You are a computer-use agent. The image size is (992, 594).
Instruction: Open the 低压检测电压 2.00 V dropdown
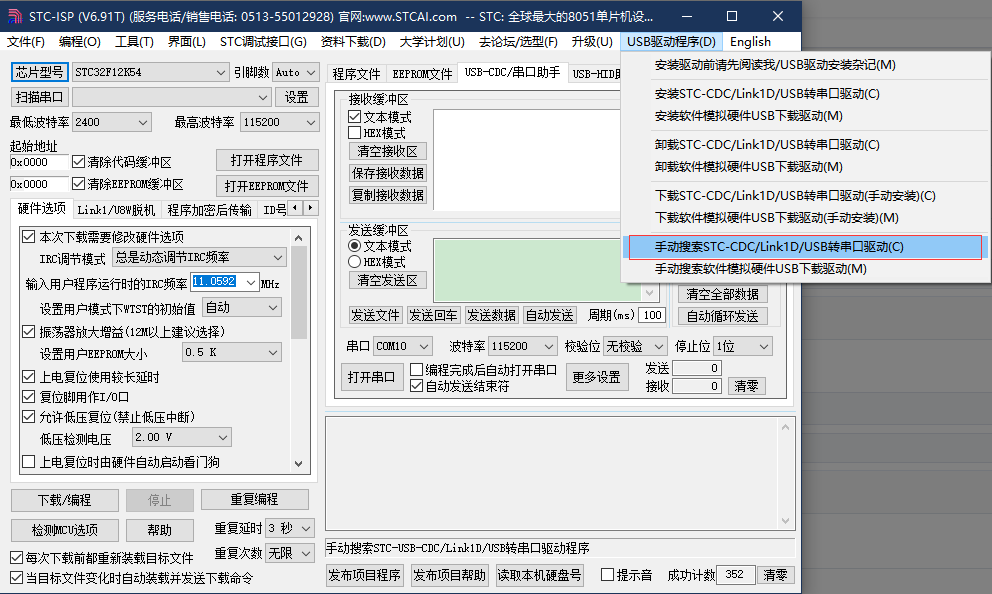point(182,437)
